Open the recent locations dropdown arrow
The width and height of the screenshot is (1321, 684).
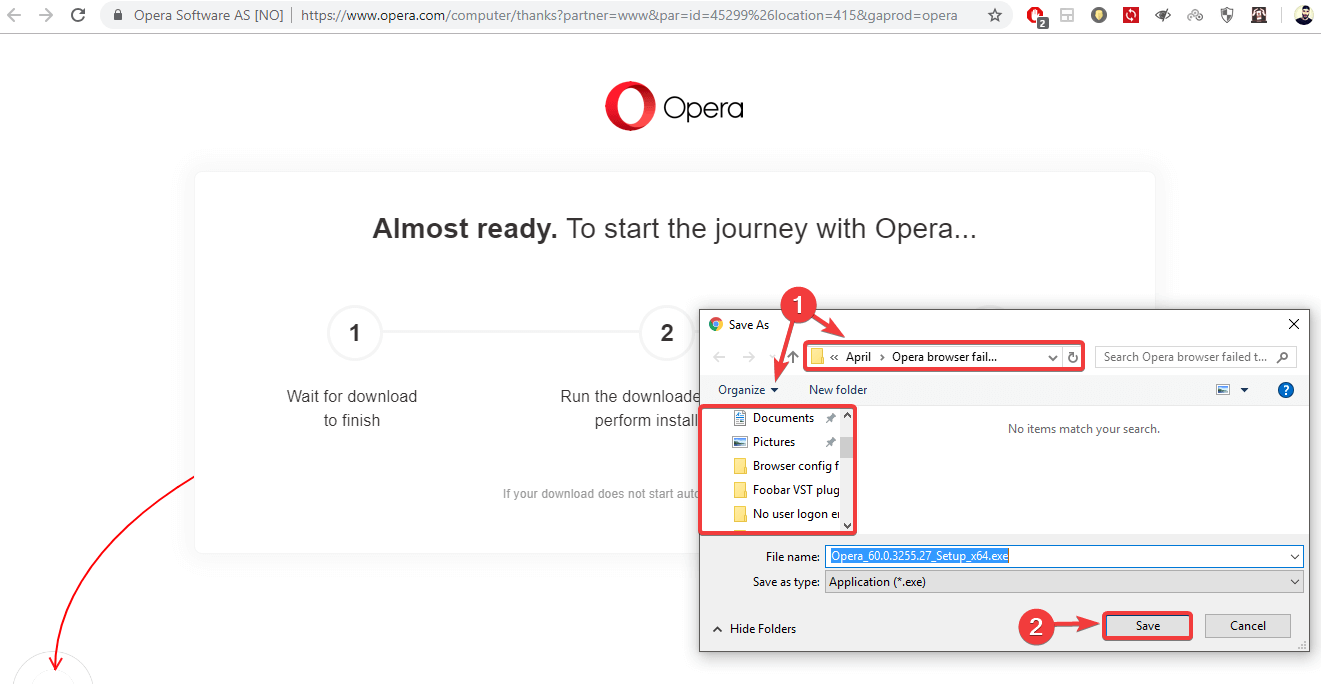pos(771,357)
